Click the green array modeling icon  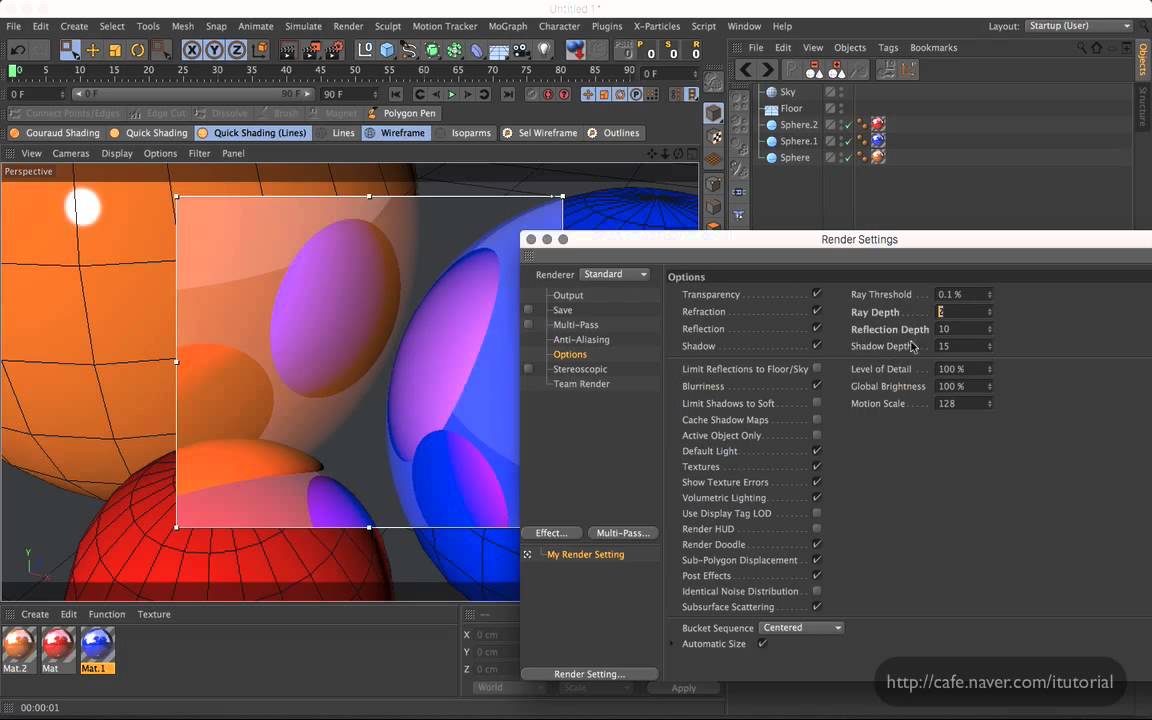click(x=455, y=50)
